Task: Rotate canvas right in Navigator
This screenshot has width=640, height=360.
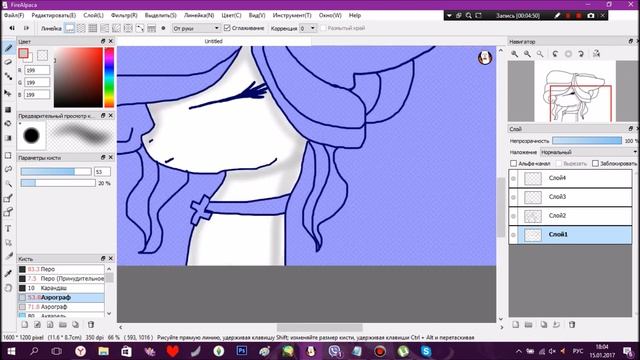Action: tap(581, 54)
